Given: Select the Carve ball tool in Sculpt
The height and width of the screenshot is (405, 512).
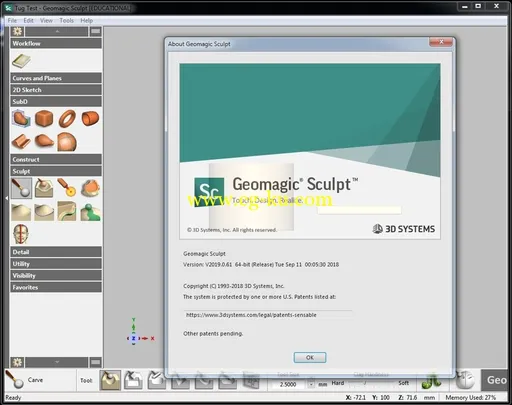Looking at the screenshot, I should [x=21, y=188].
